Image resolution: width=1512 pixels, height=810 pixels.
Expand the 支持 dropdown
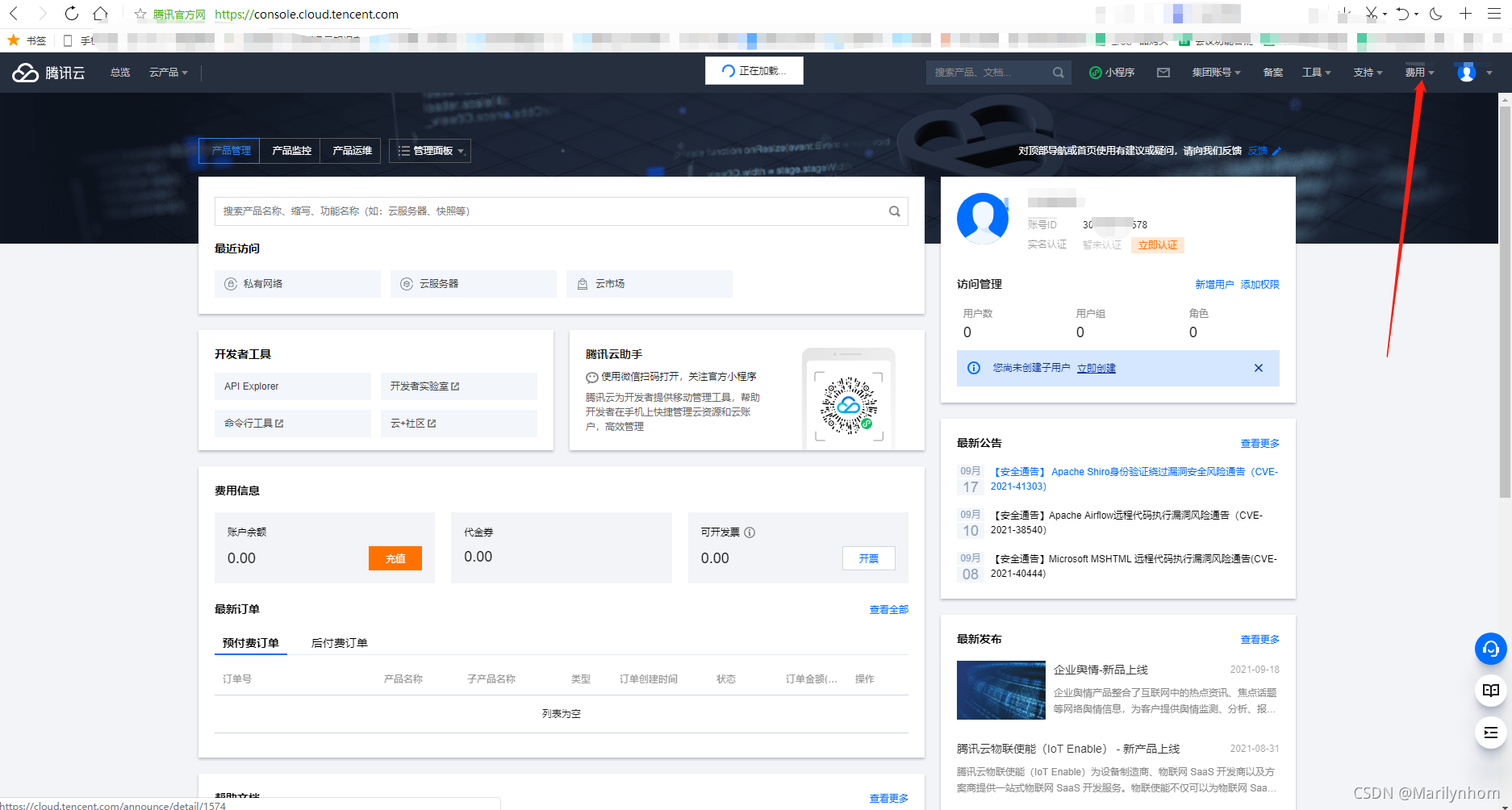click(1368, 73)
